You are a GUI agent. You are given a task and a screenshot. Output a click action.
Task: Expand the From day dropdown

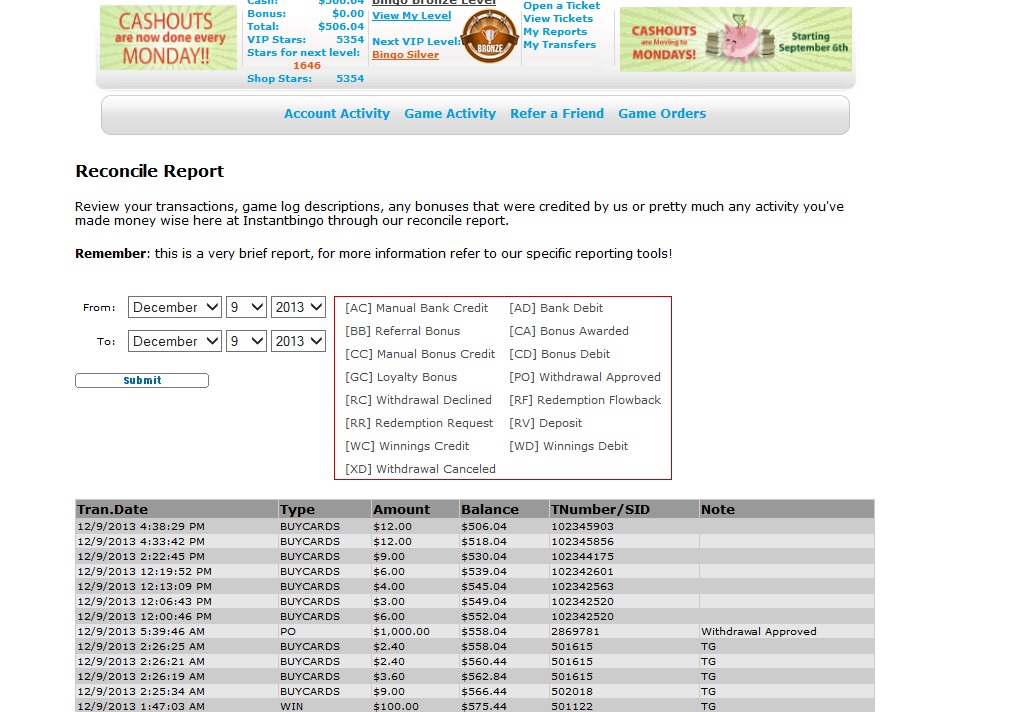tap(247, 308)
